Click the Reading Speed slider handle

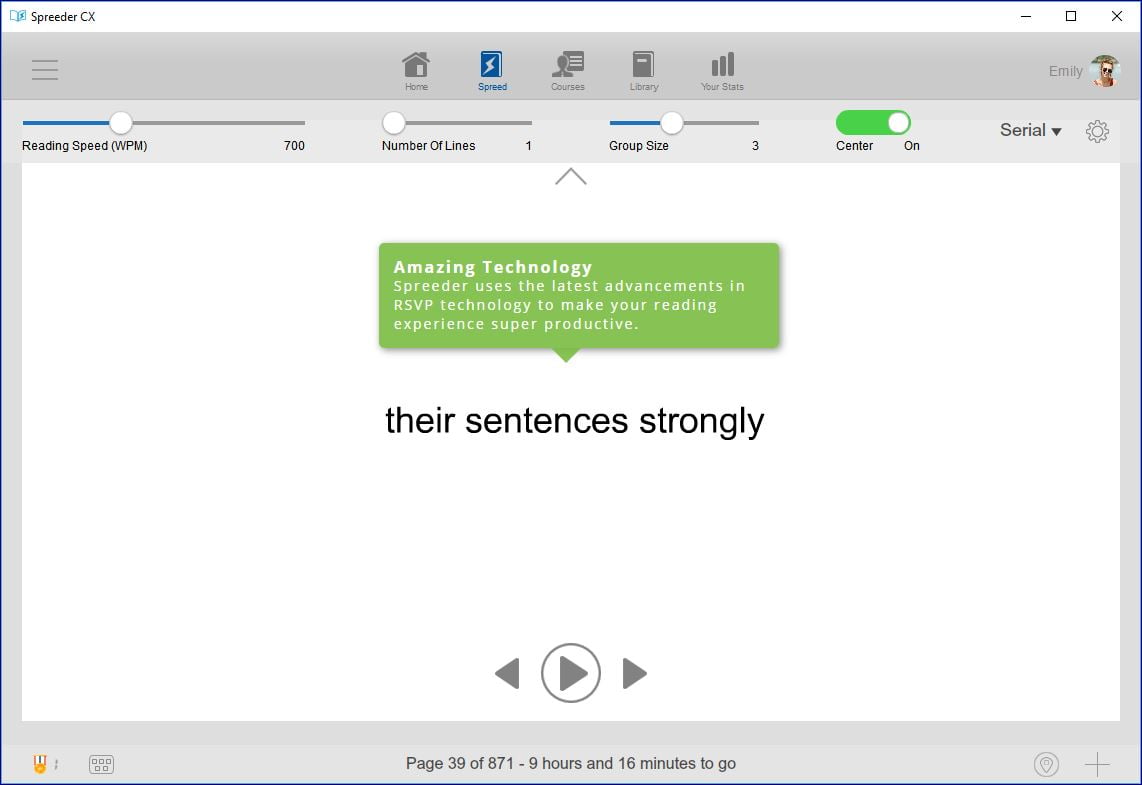(x=121, y=123)
